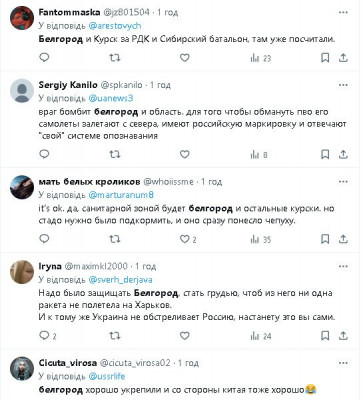This screenshot has height=400, width=363.
Task: Like Fantommaska's tweet
Action: point(184,58)
